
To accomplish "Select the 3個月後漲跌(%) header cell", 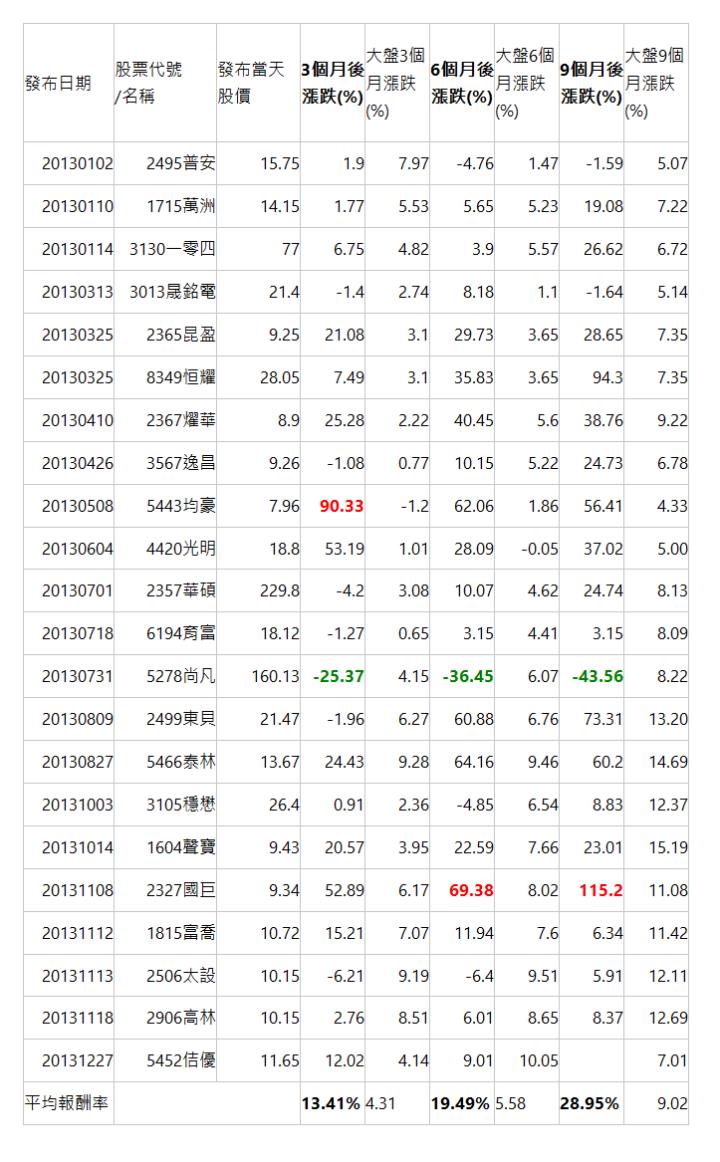I will (333, 83).
